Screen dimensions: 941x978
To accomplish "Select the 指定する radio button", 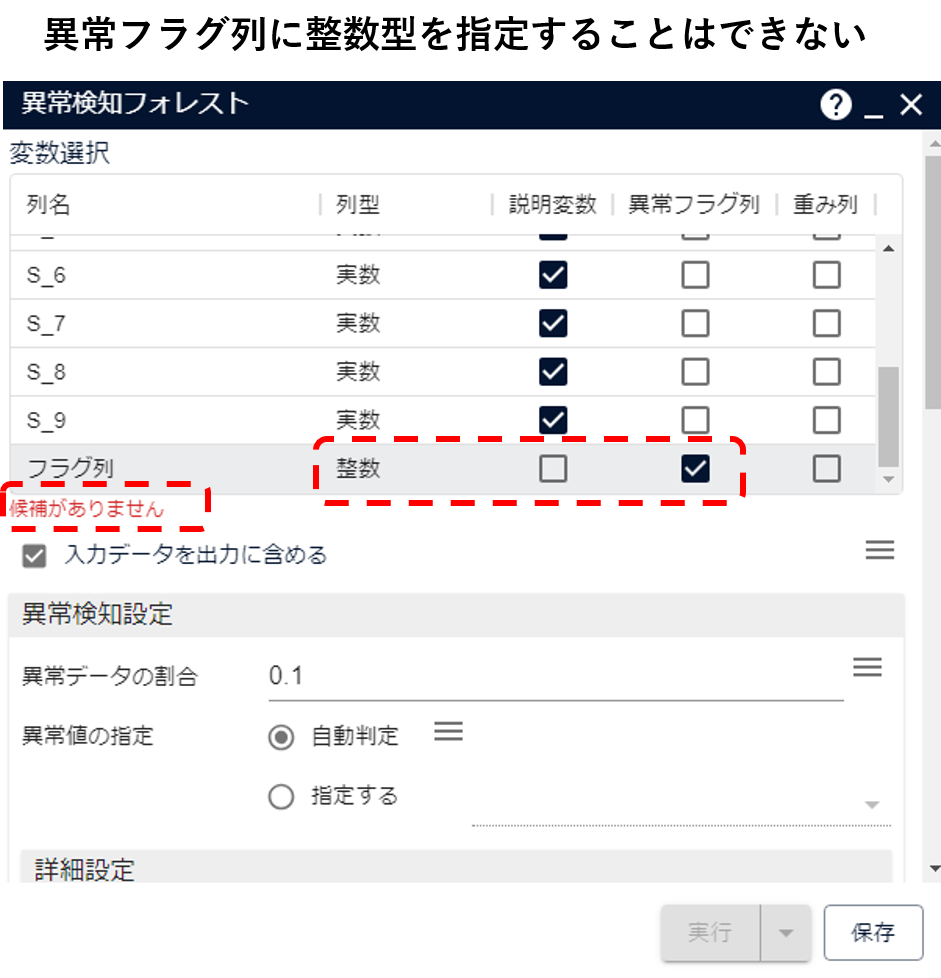I will 281,796.
